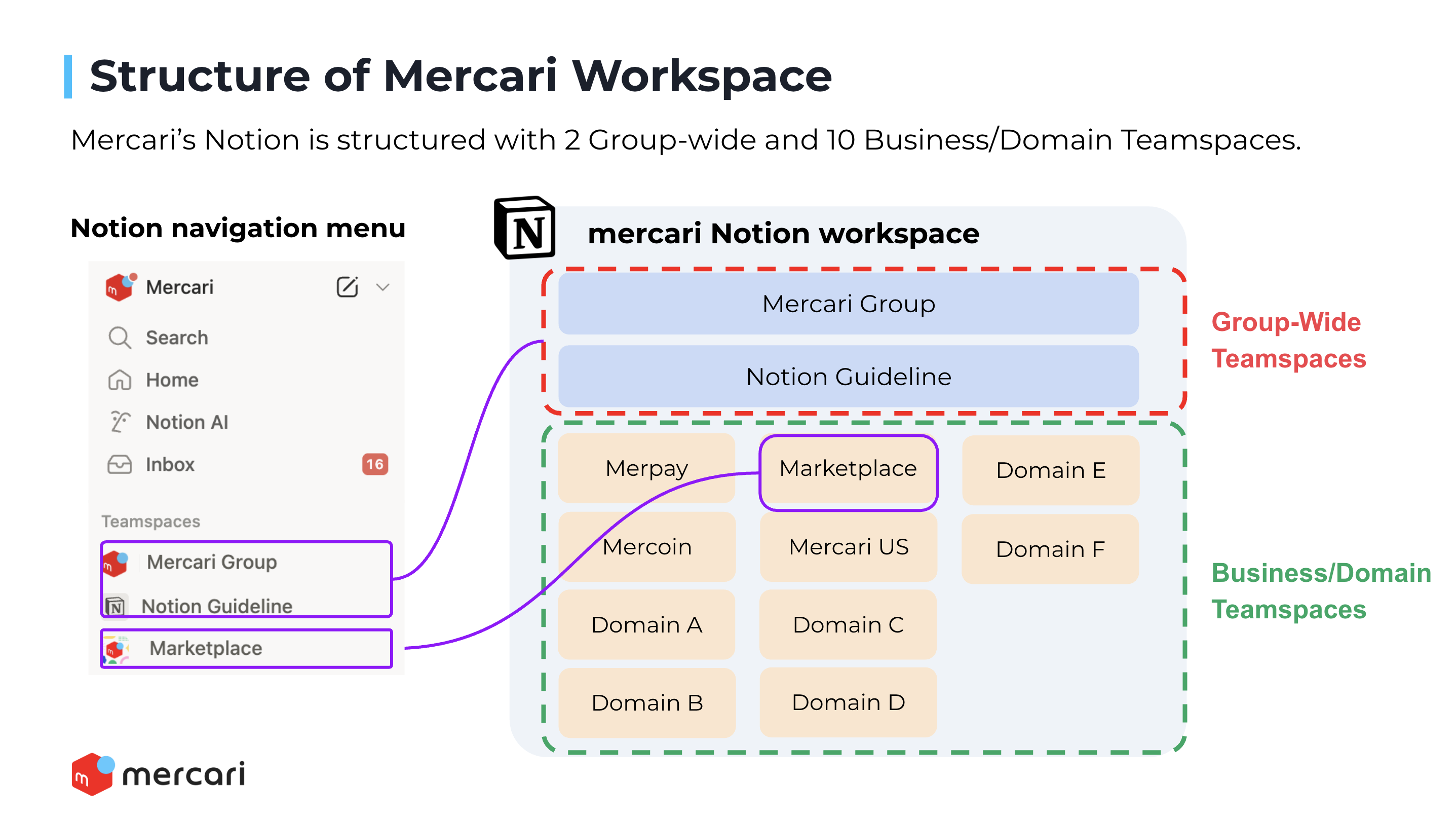1456x818 pixels.
Task: Click the red 16 notification badge
Action: click(375, 464)
